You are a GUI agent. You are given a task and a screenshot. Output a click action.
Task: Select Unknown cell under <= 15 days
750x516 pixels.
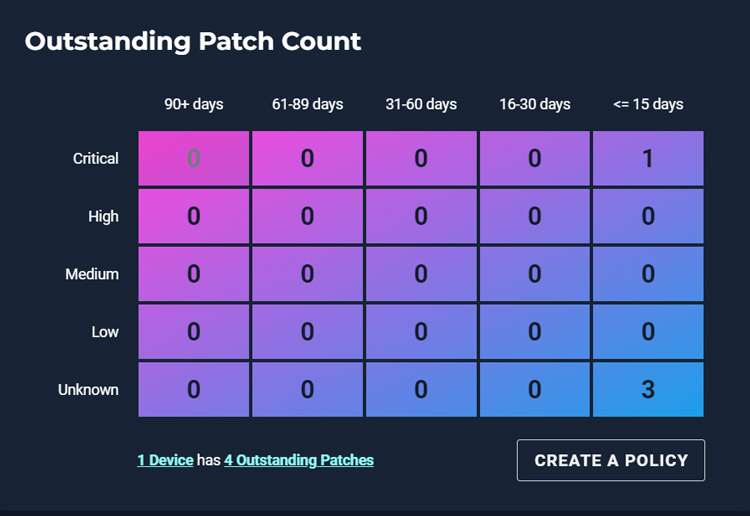pos(648,389)
